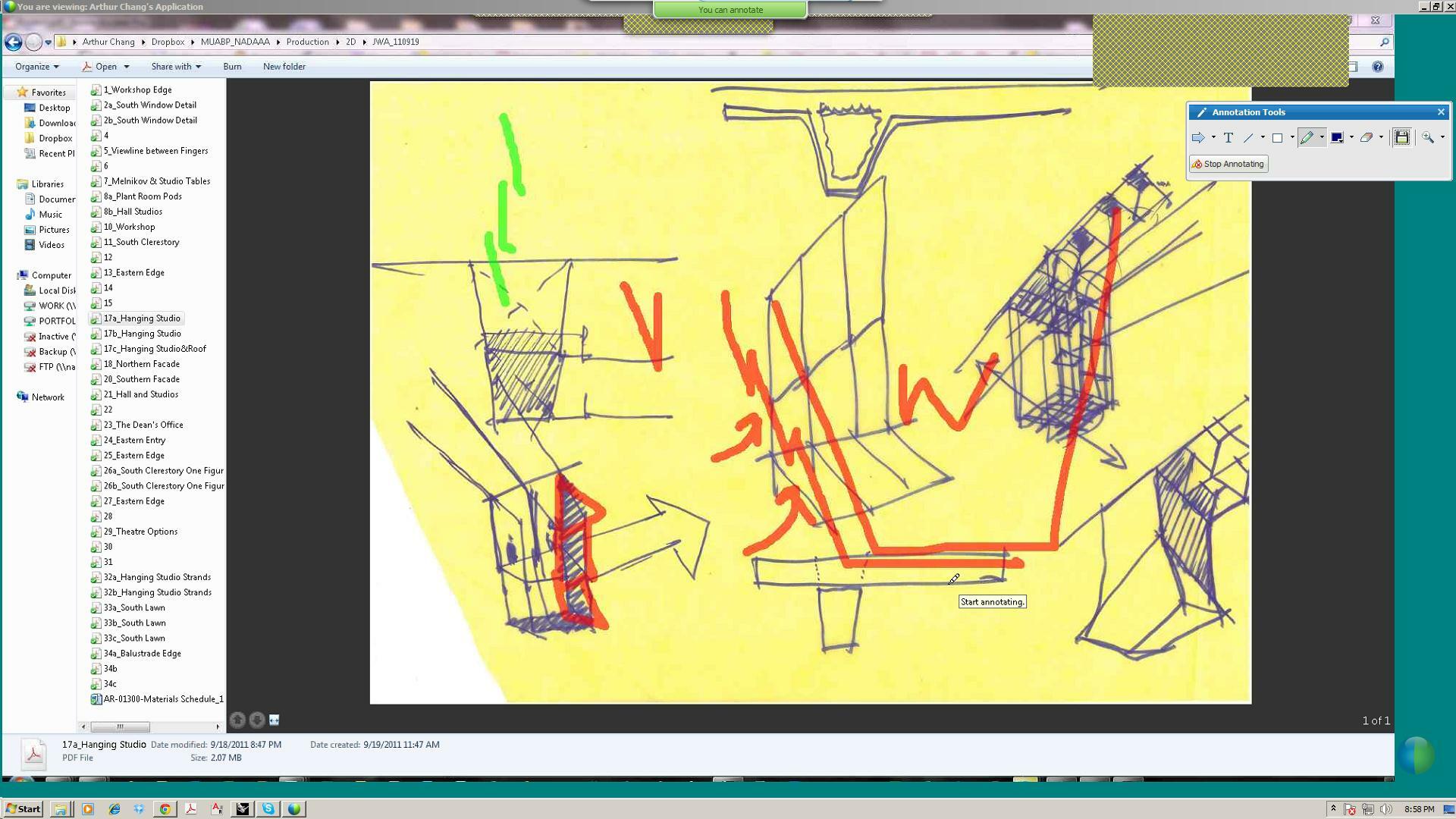Click the volume speaker tray icon
Image resolution: width=1456 pixels, height=819 pixels.
1386,809
